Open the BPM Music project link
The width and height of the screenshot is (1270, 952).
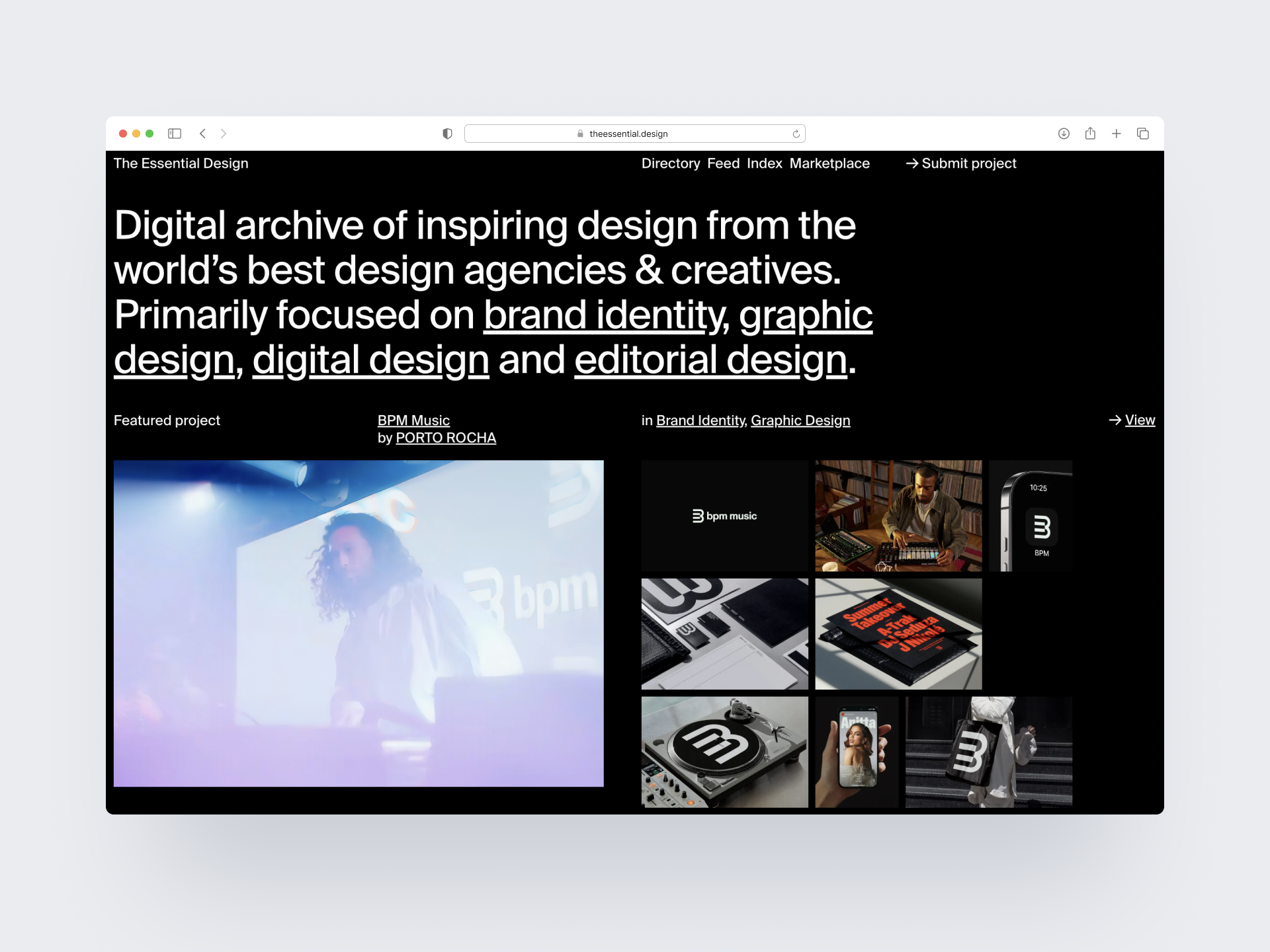coord(413,420)
